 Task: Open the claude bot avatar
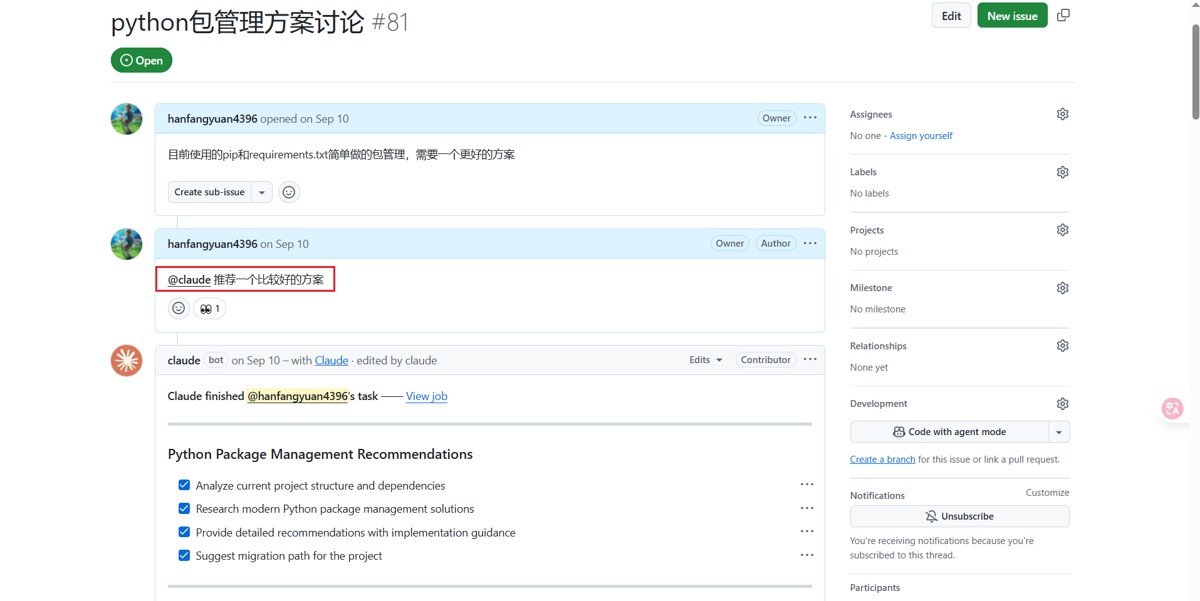pyautogui.click(x=126, y=360)
